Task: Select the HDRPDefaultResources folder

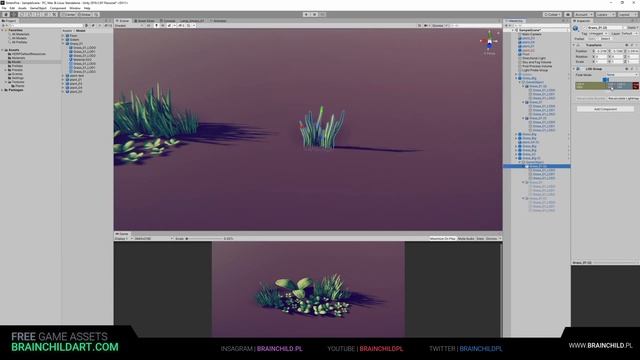Action: point(29,54)
